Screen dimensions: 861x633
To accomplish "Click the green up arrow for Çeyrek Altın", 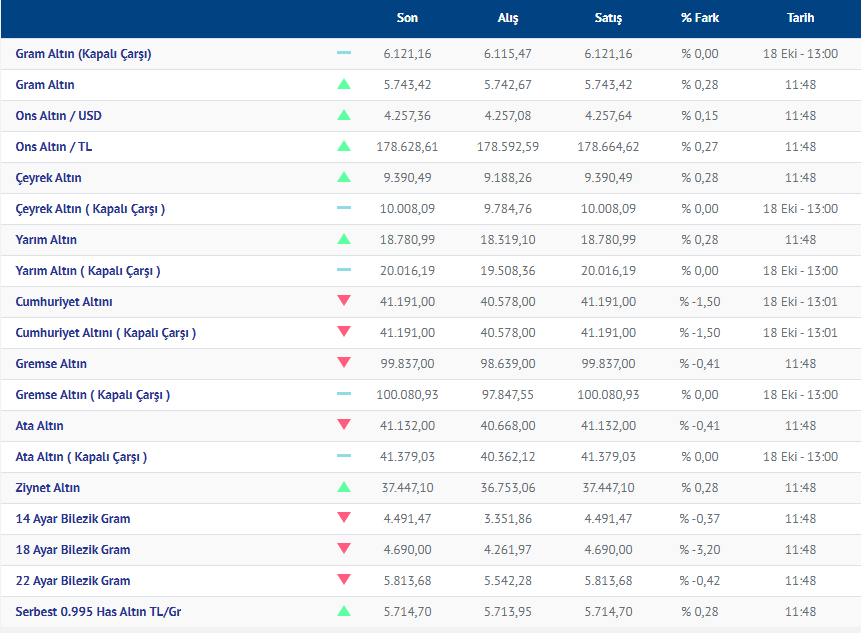I will tap(344, 178).
